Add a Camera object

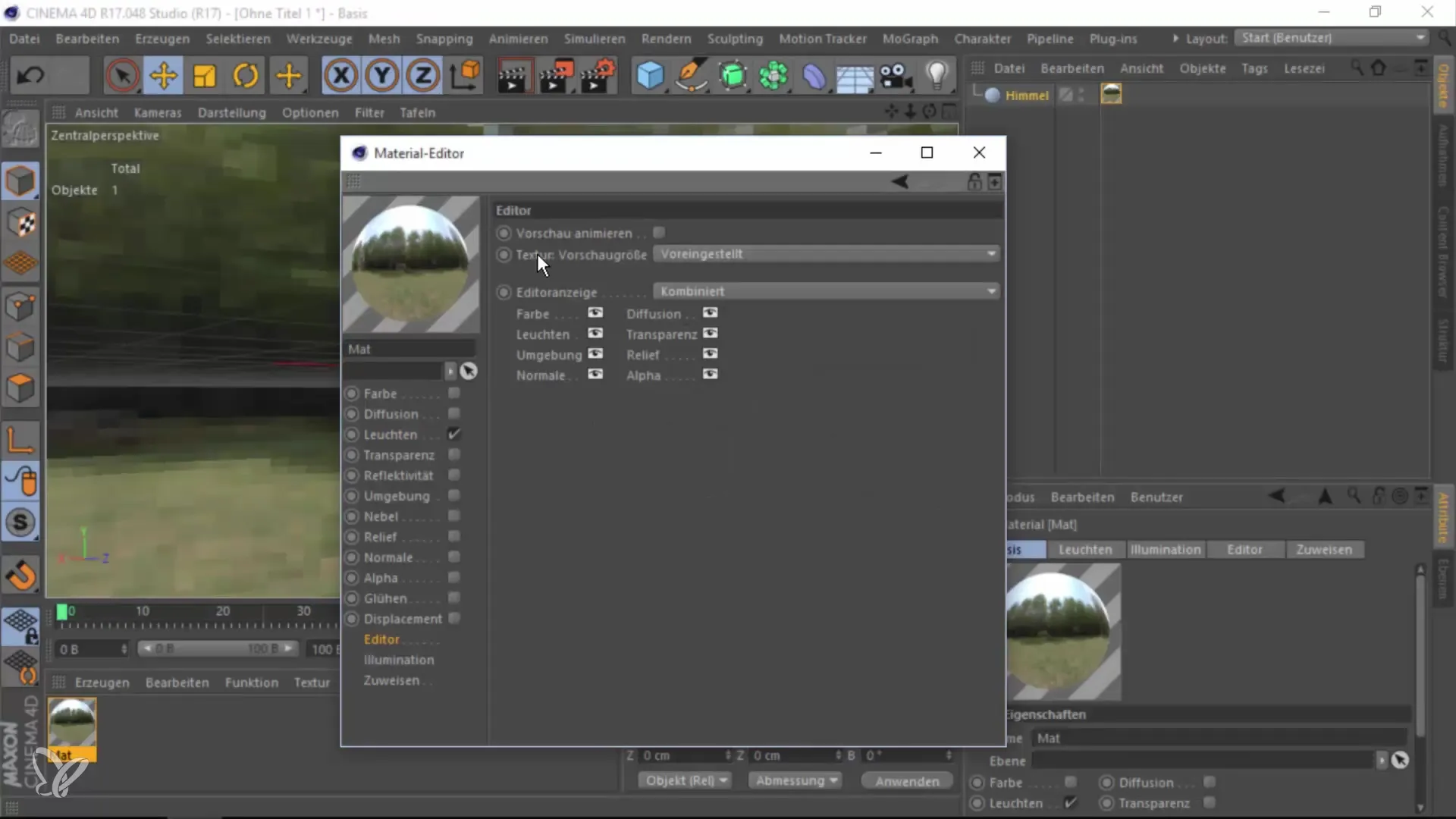896,75
